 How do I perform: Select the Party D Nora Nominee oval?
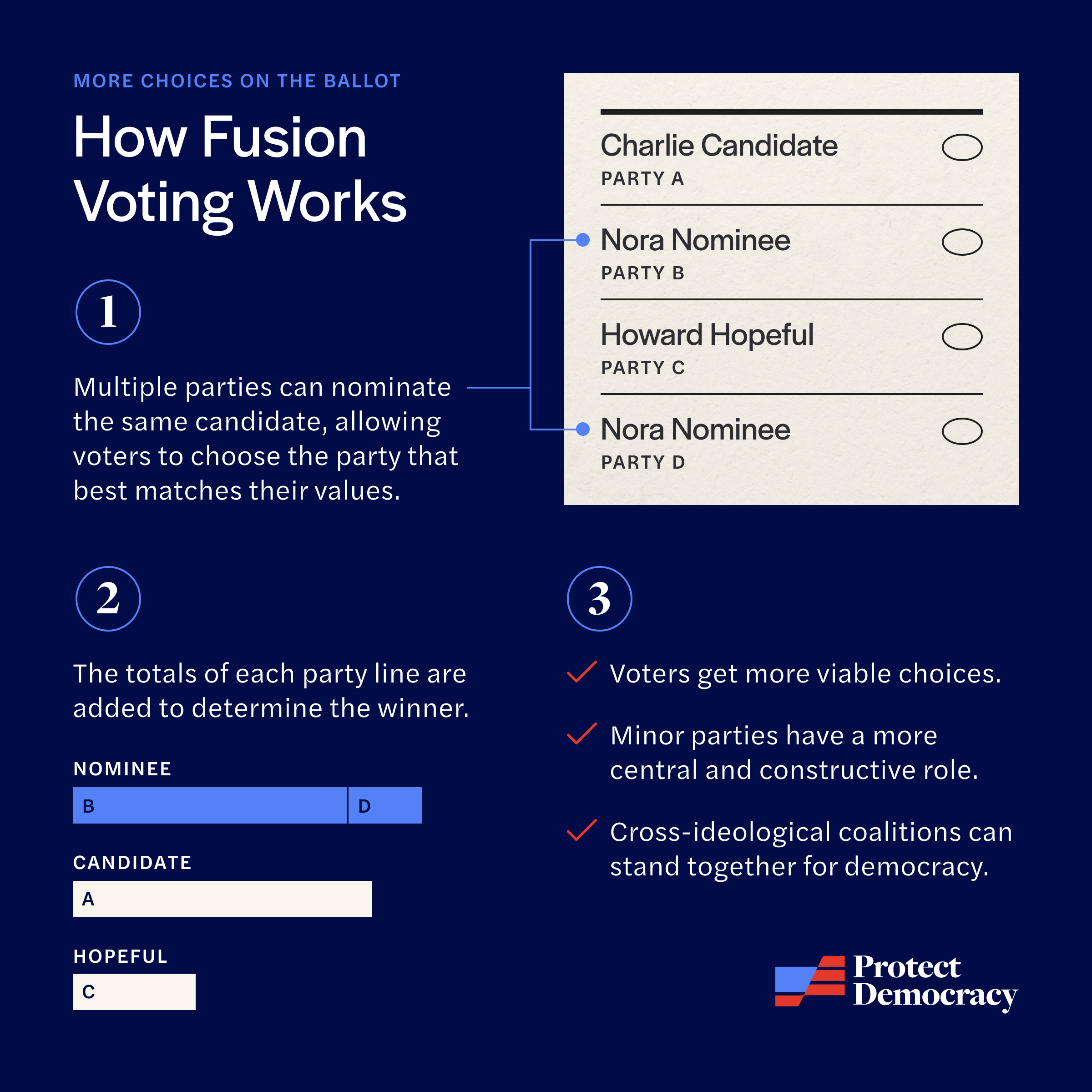click(x=962, y=431)
